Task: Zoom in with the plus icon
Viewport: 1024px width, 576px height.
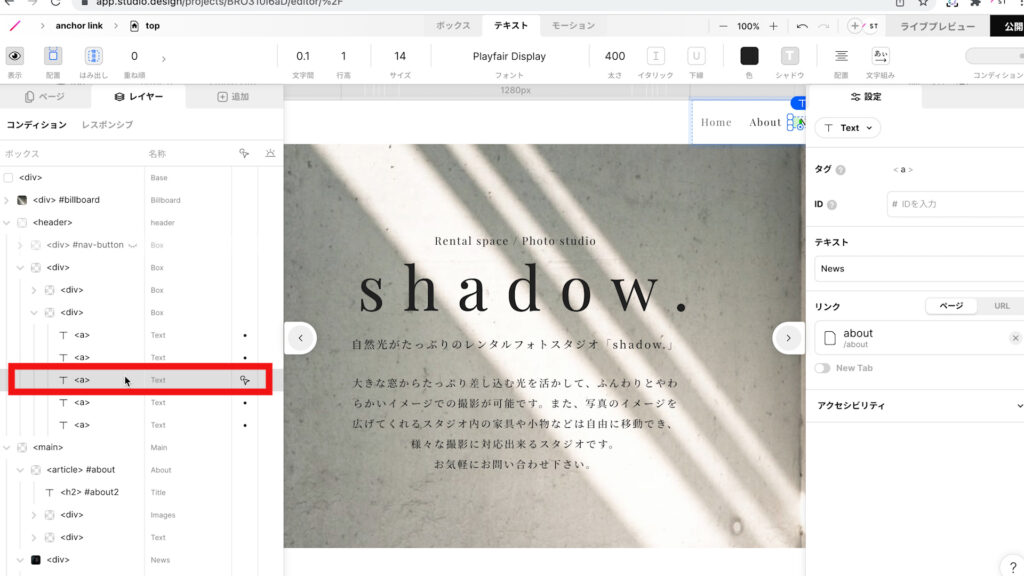Action: (x=773, y=26)
